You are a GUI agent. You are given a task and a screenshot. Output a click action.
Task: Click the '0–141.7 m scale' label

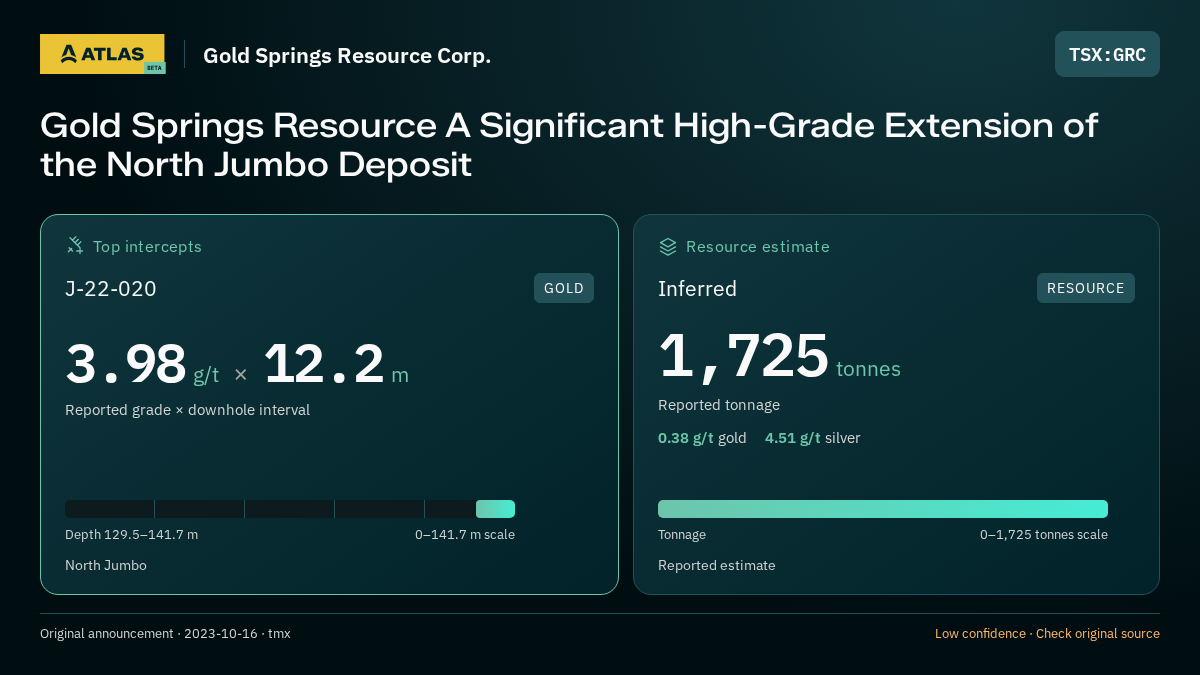pos(465,534)
